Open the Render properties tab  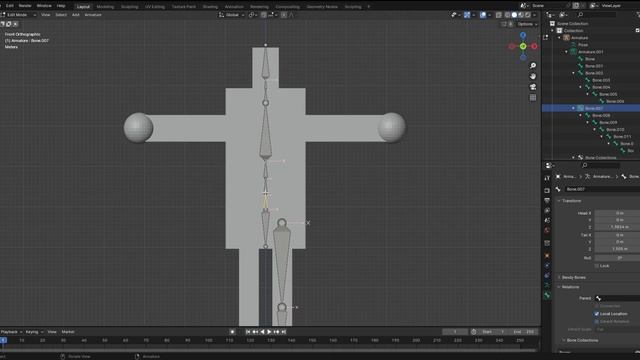pyautogui.click(x=547, y=191)
